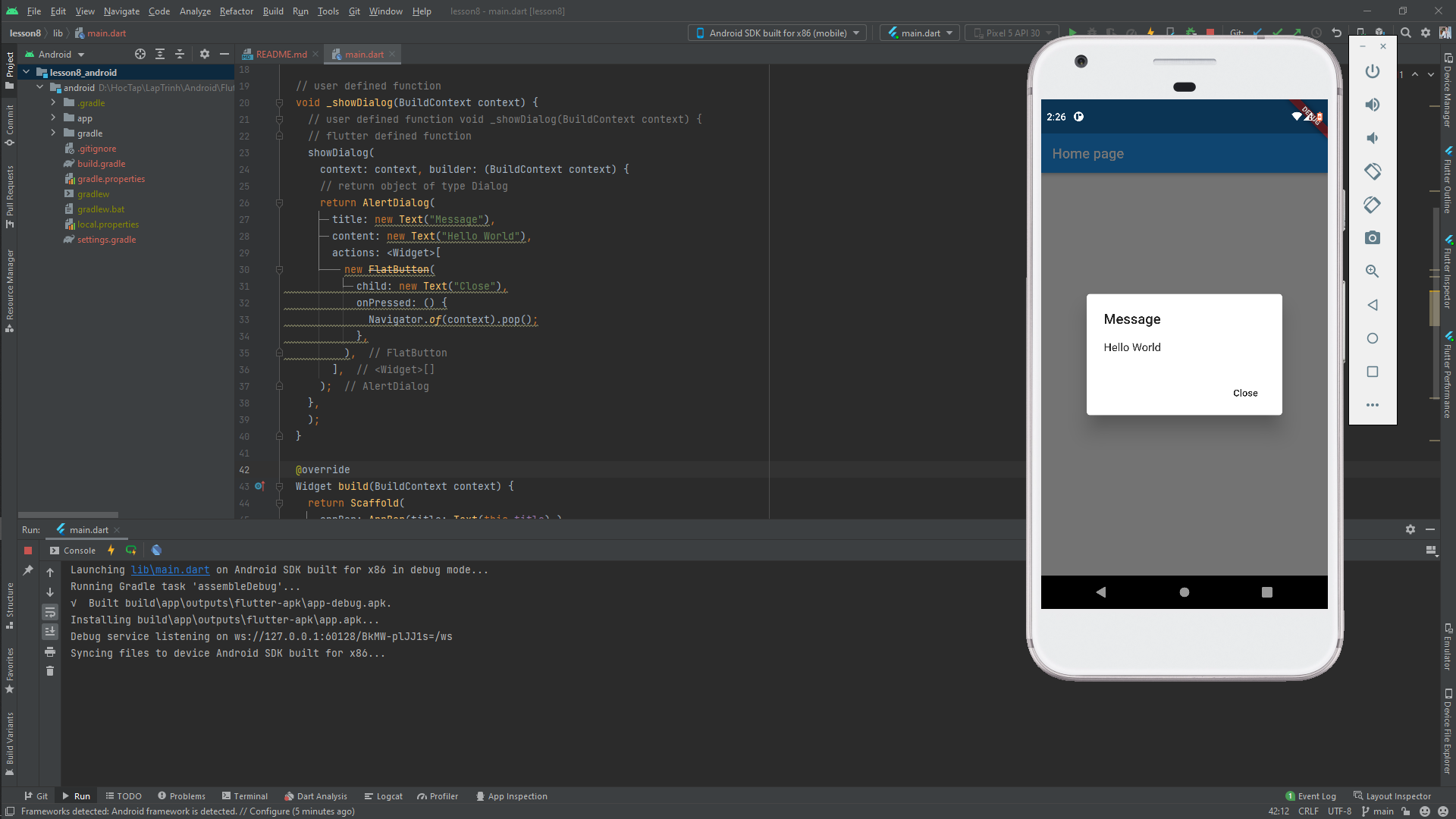Rotate the emulator using the rotate icon
1456x819 pixels.
(1373, 171)
